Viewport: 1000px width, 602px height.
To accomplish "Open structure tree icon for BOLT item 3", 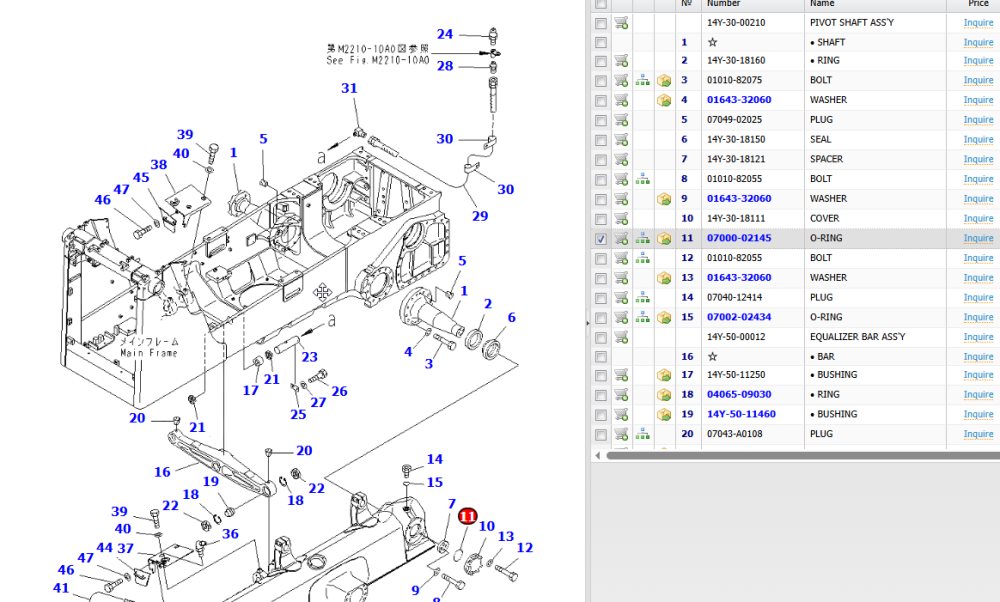I will [x=643, y=80].
